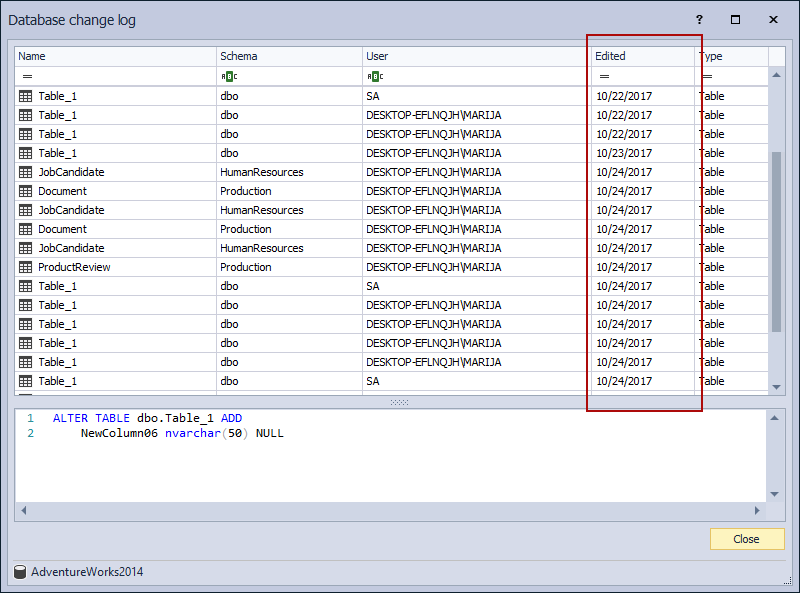Click the equals filter icon under Edited
This screenshot has width=800, height=593.
(604, 77)
